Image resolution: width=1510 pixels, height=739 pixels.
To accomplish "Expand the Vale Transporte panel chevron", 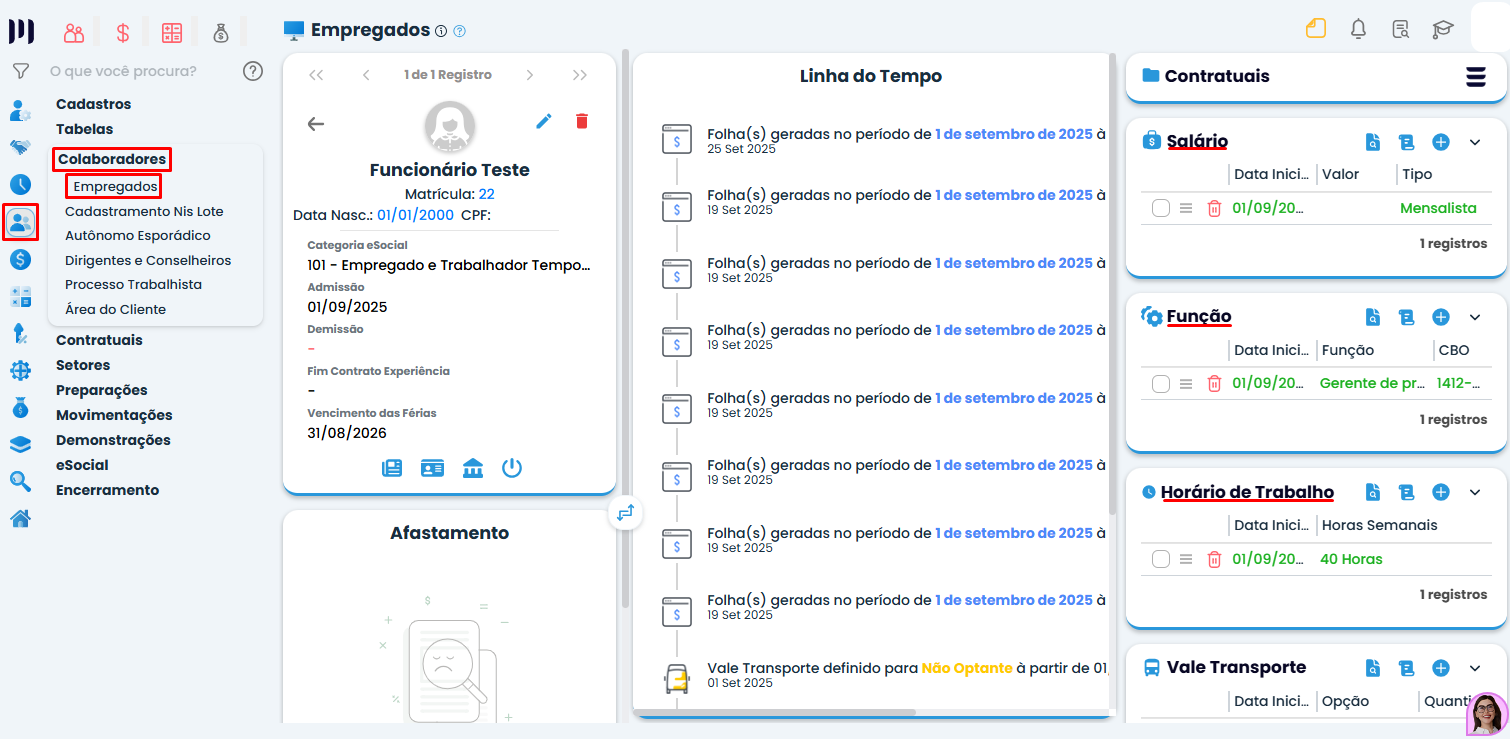I will 1475,667.
